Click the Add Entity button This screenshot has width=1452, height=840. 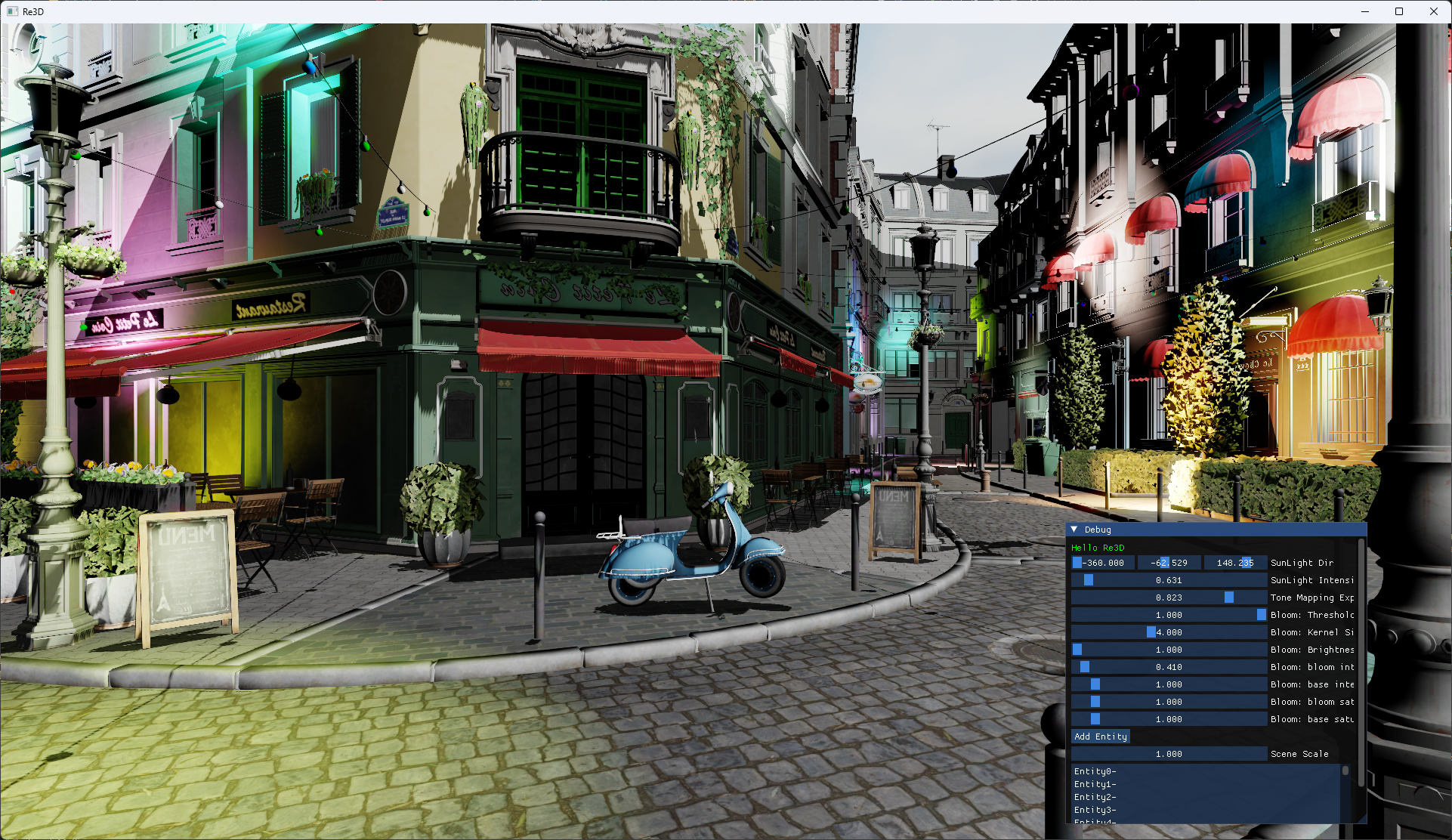pyautogui.click(x=1100, y=737)
